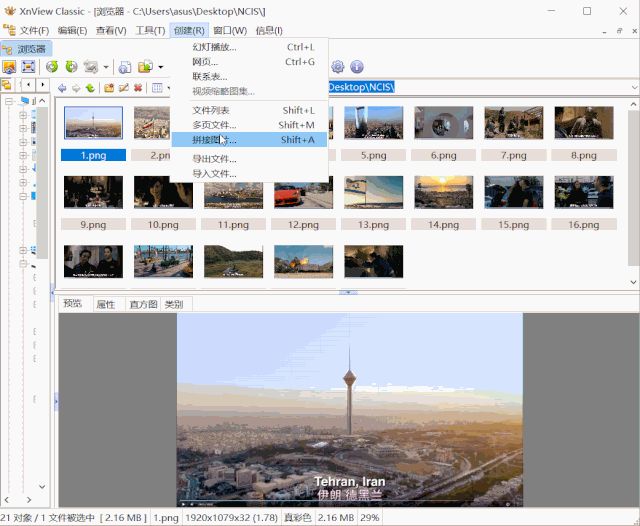Switch to the 直方图 tab

[143, 304]
